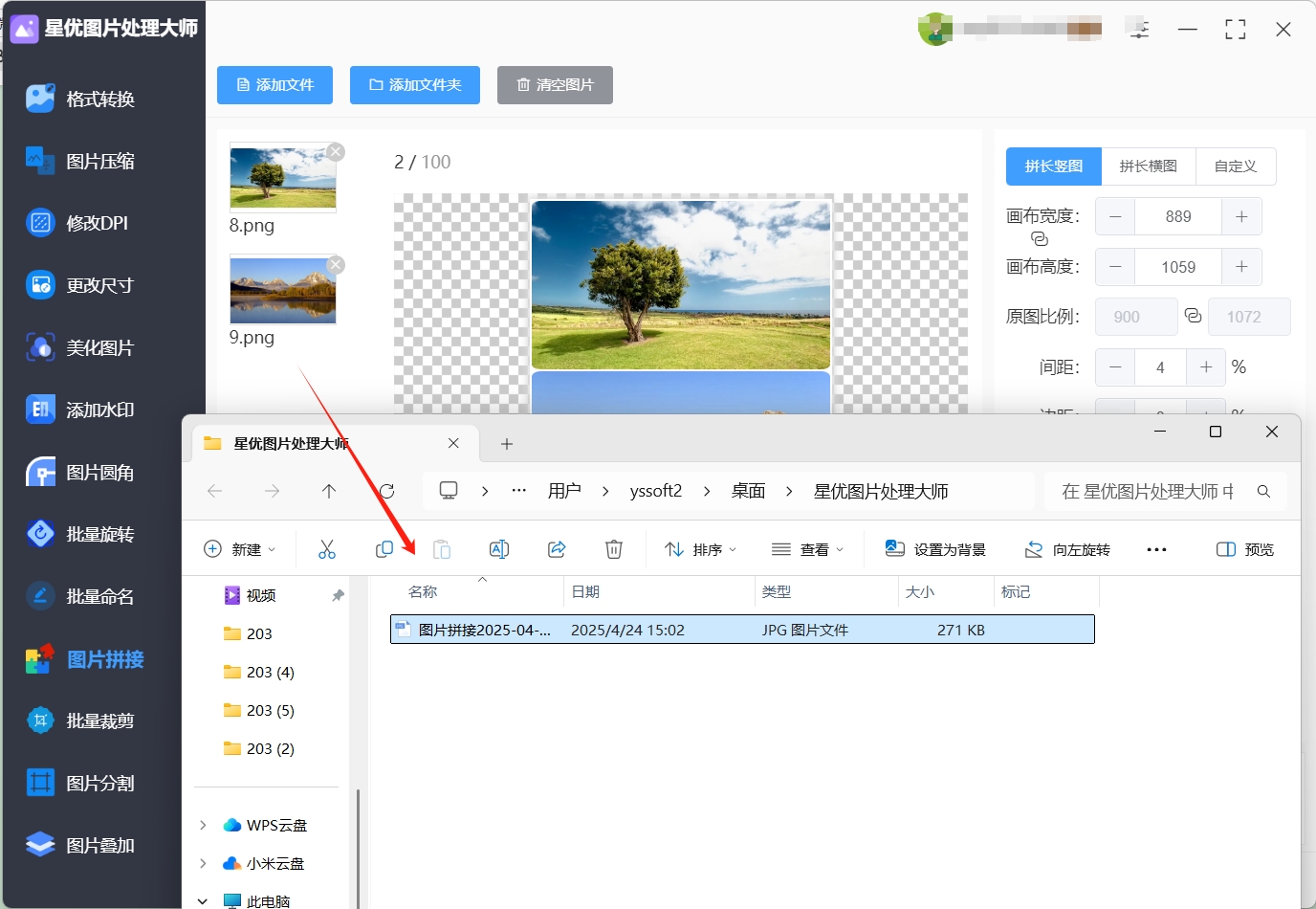1316x909 pixels.
Task: Click the copy icon in Explorer toolbar
Action: 384,549
